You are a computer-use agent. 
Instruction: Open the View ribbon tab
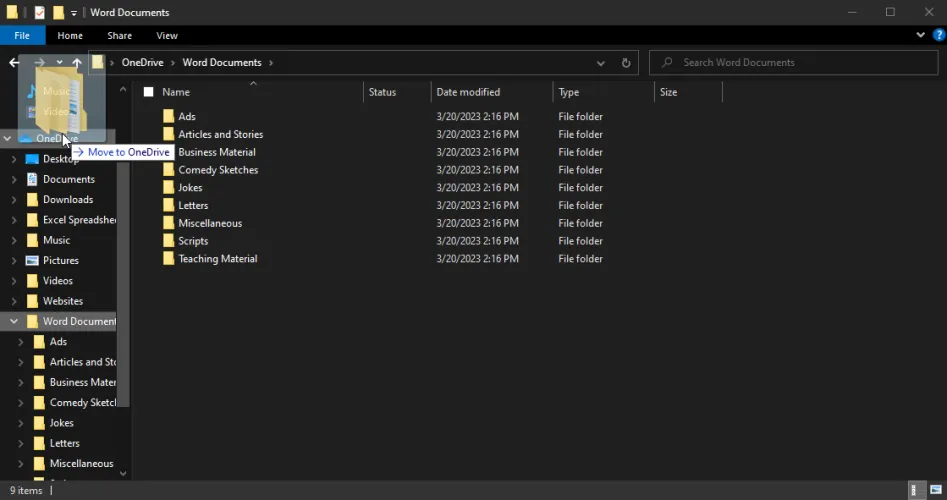tap(166, 36)
